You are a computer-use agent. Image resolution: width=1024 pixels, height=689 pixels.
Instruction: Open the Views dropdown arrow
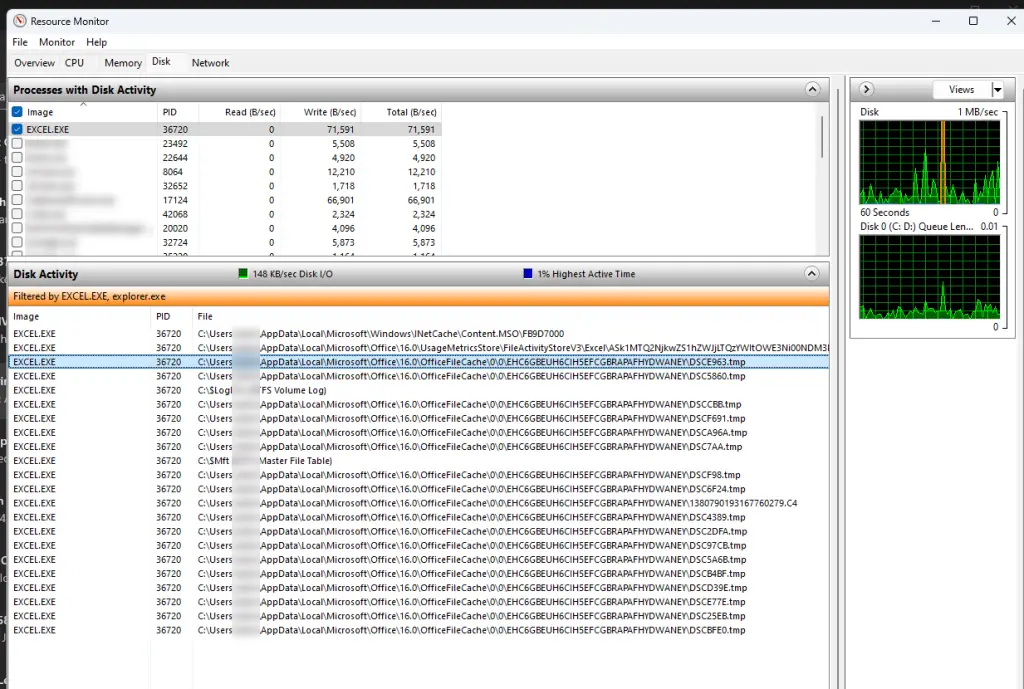coord(996,89)
